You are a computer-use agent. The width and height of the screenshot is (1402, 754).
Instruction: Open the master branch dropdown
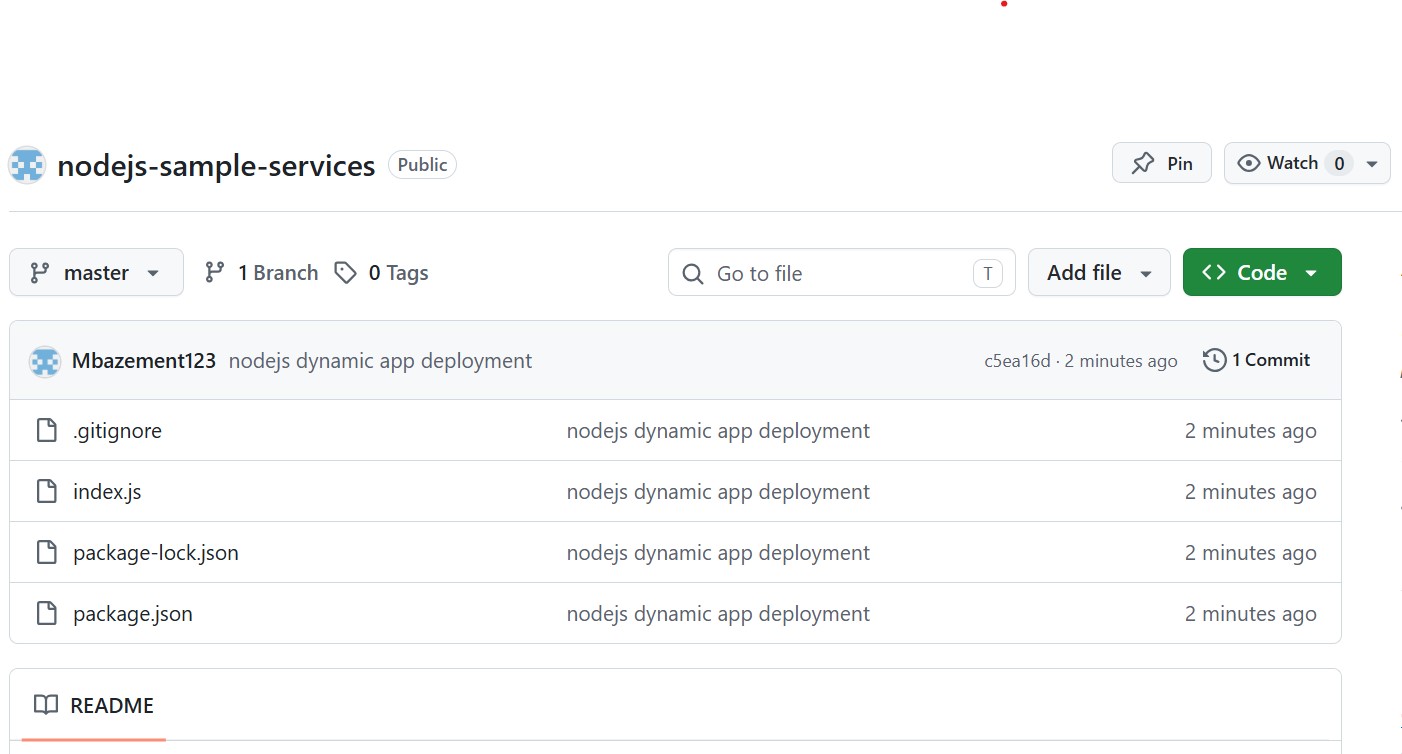(x=96, y=272)
